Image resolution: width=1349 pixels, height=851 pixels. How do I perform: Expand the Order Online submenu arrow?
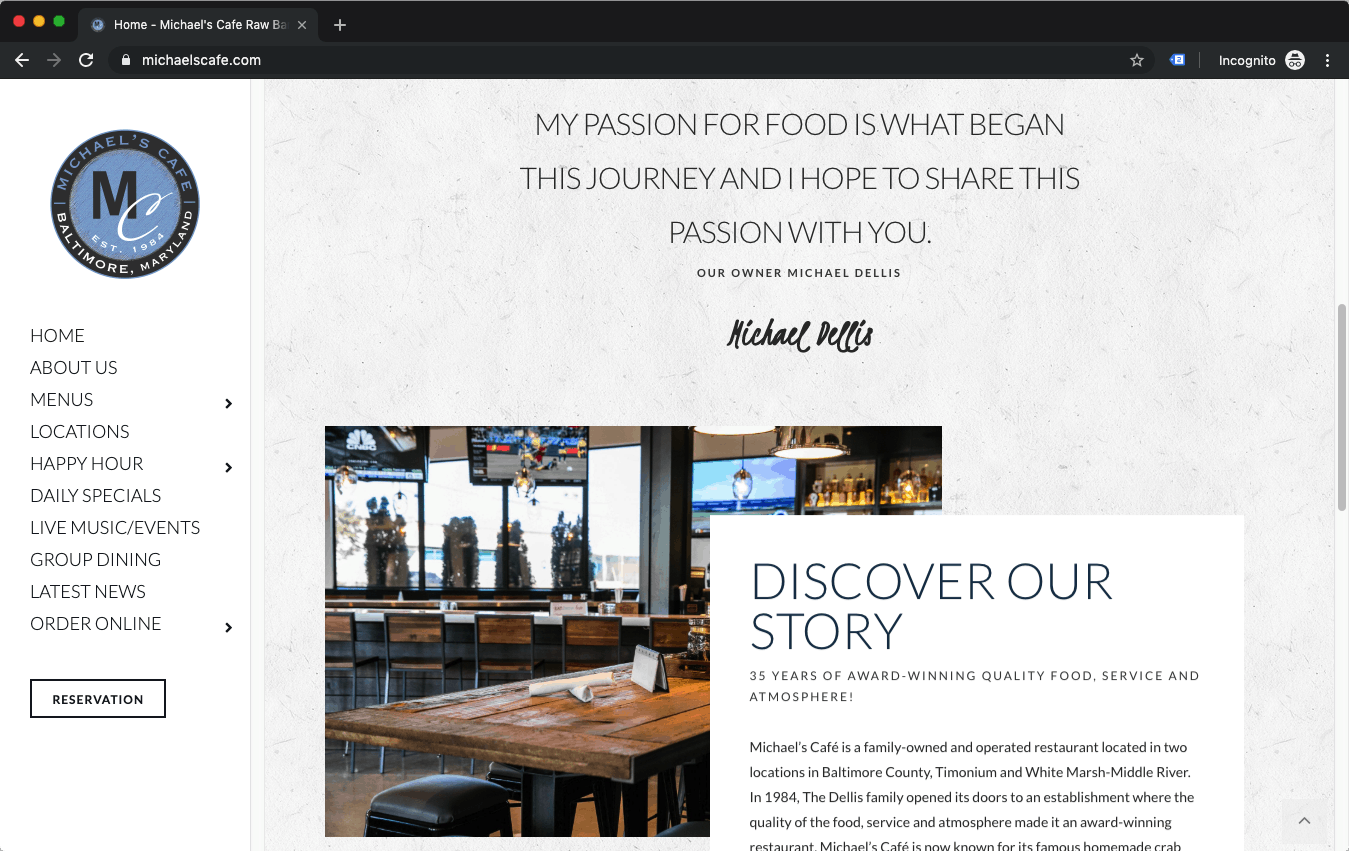229,627
